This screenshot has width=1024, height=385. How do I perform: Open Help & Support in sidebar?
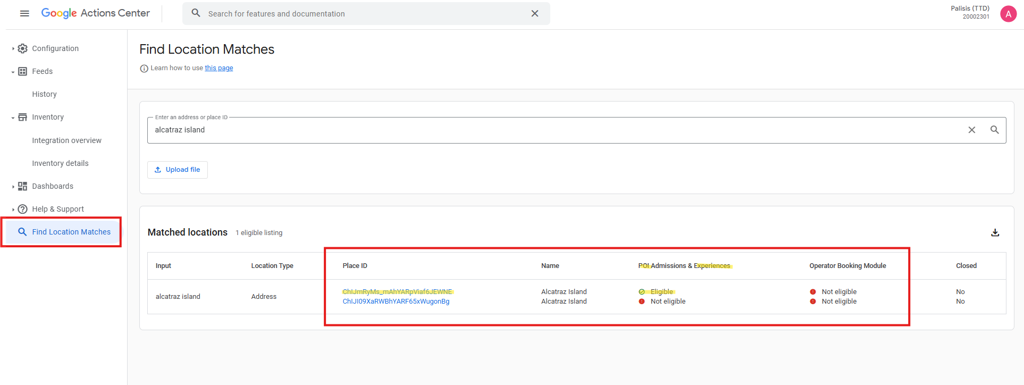(x=58, y=209)
